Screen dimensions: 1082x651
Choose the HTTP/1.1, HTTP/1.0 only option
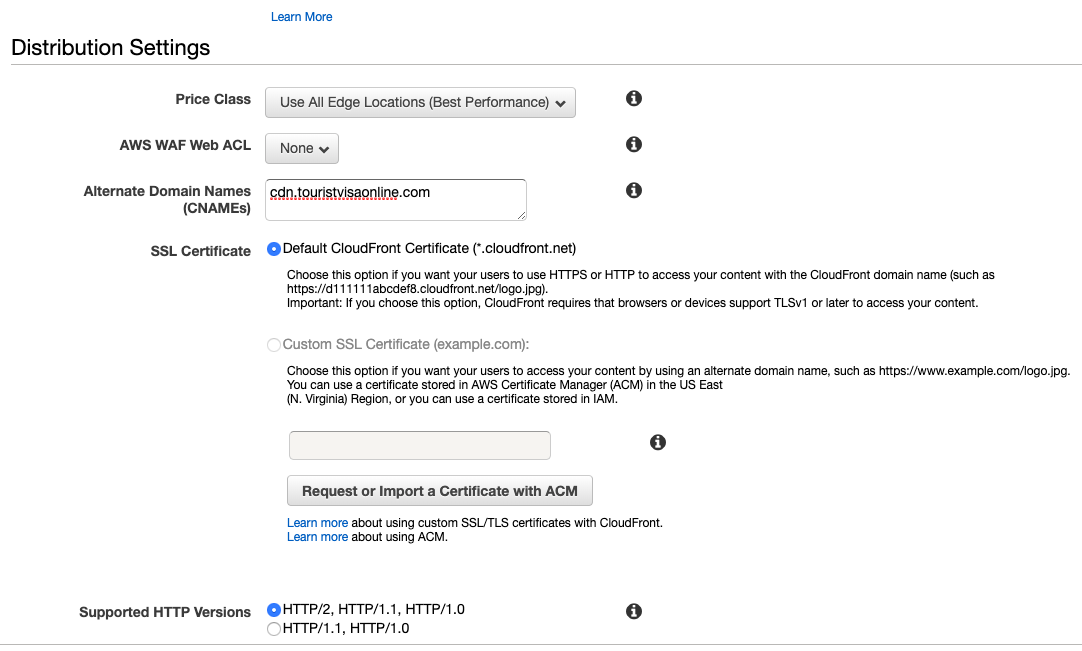pyautogui.click(x=274, y=629)
